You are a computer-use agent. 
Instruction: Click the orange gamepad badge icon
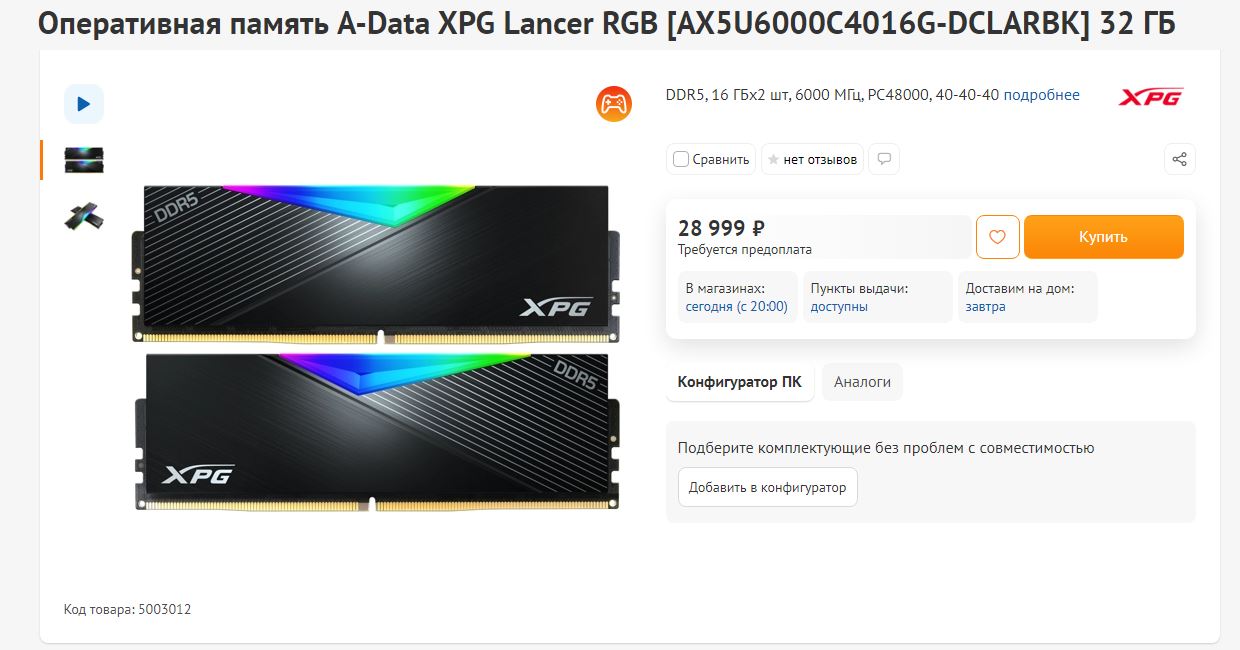(614, 104)
